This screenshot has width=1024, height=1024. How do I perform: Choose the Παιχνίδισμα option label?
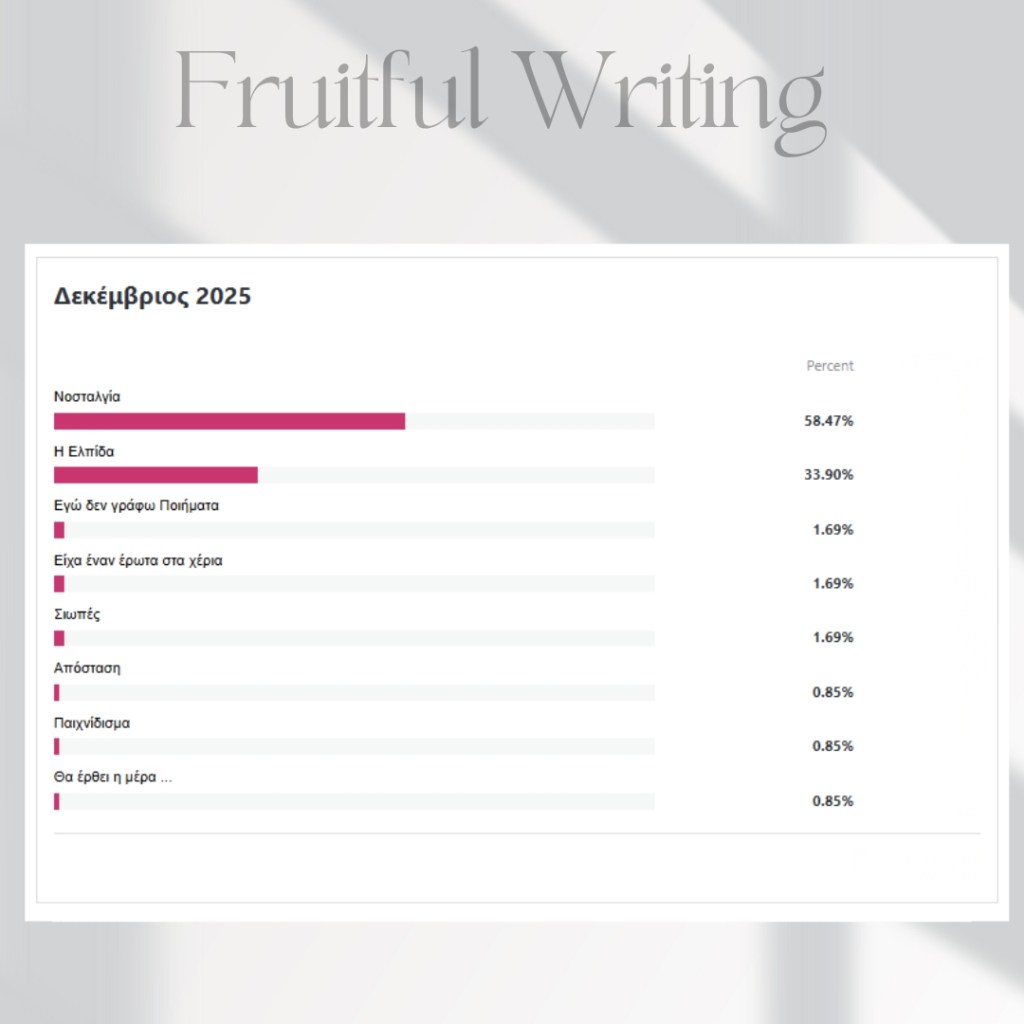[x=92, y=723]
